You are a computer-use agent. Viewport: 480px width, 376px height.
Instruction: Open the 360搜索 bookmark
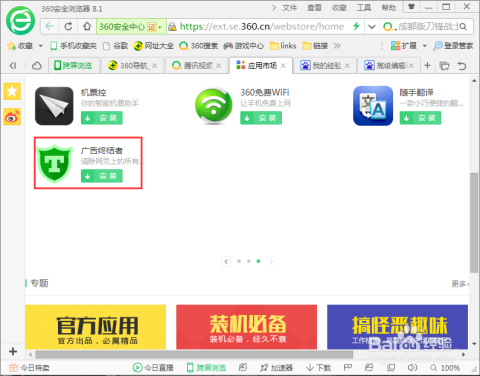pos(199,46)
